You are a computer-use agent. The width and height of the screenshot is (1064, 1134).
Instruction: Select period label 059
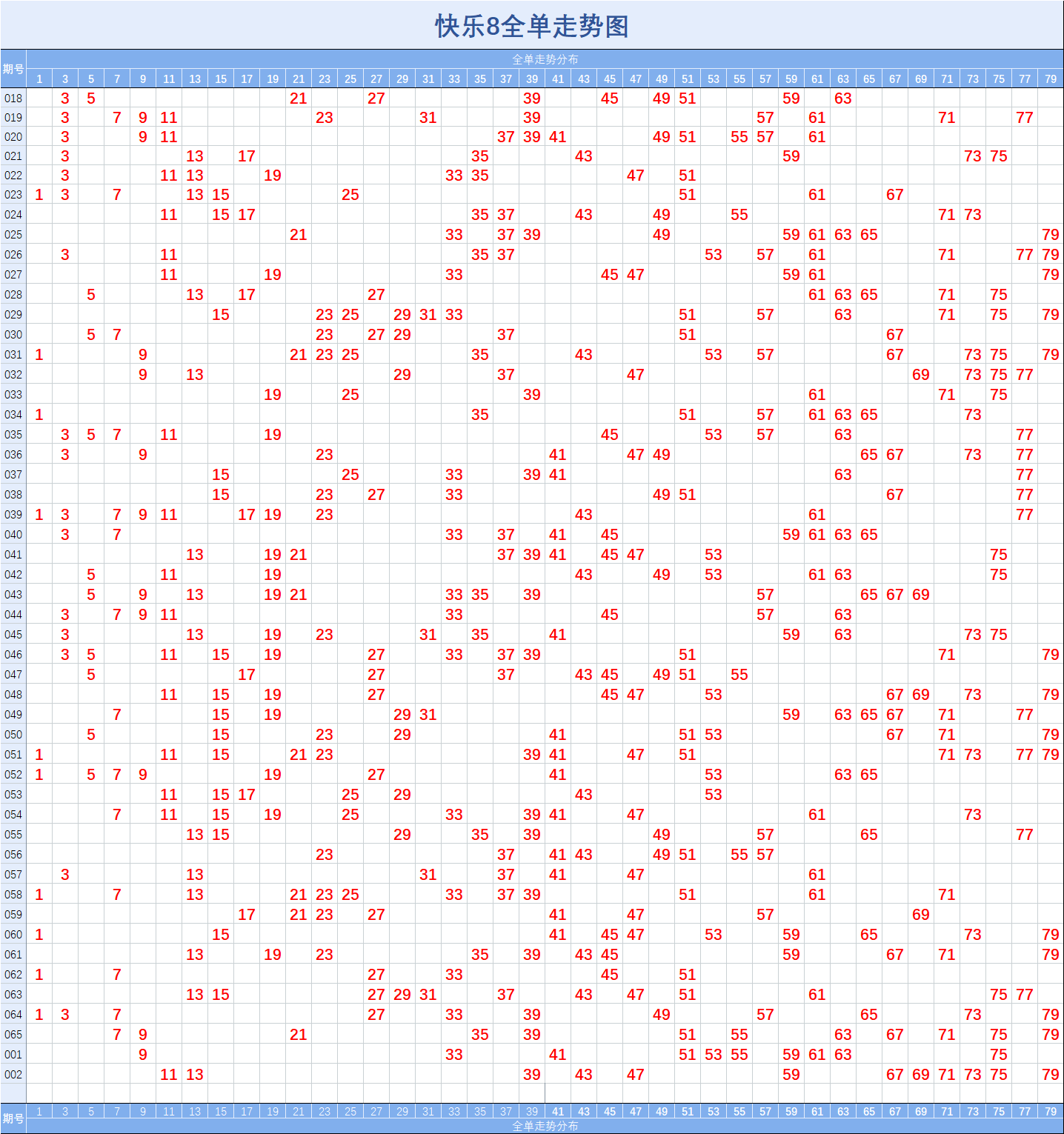pos(13,914)
